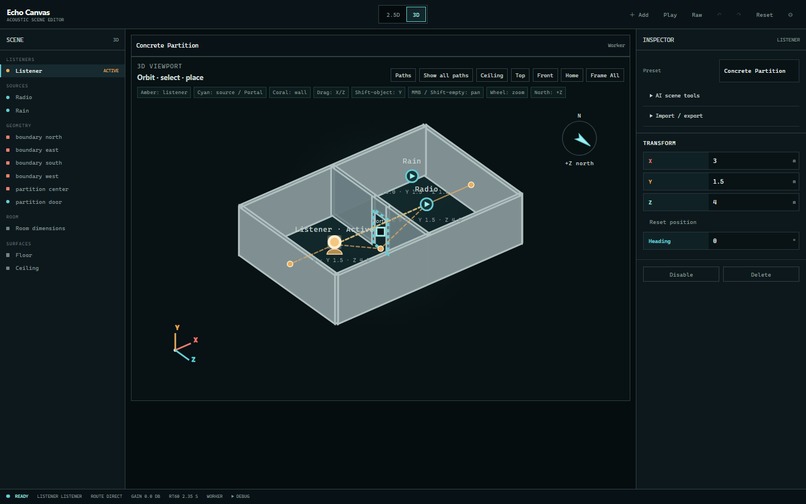This screenshot has width=806, height=504.
Task: Open the Heading value dropdown
Action: (754, 241)
